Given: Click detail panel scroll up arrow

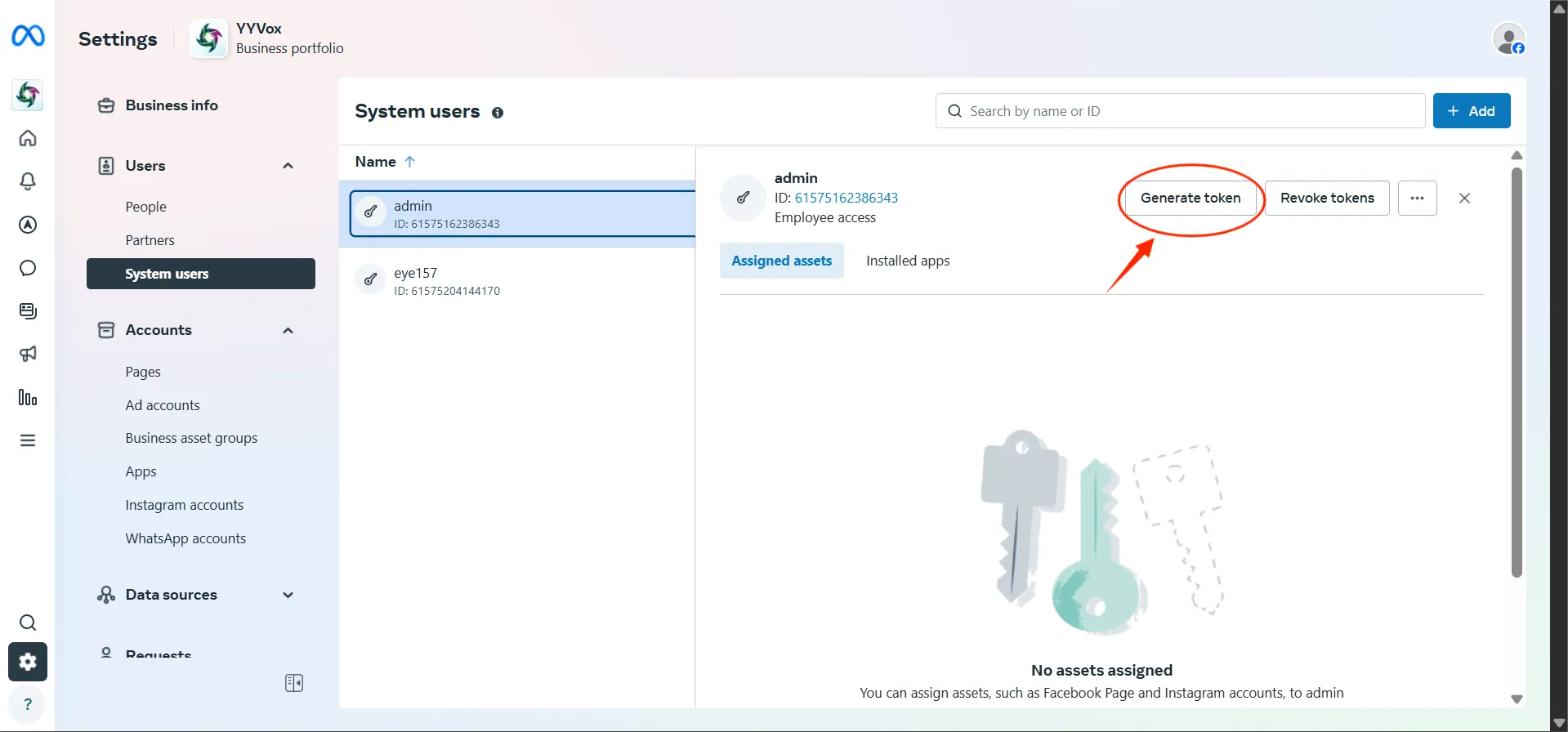Looking at the screenshot, I should (1517, 155).
